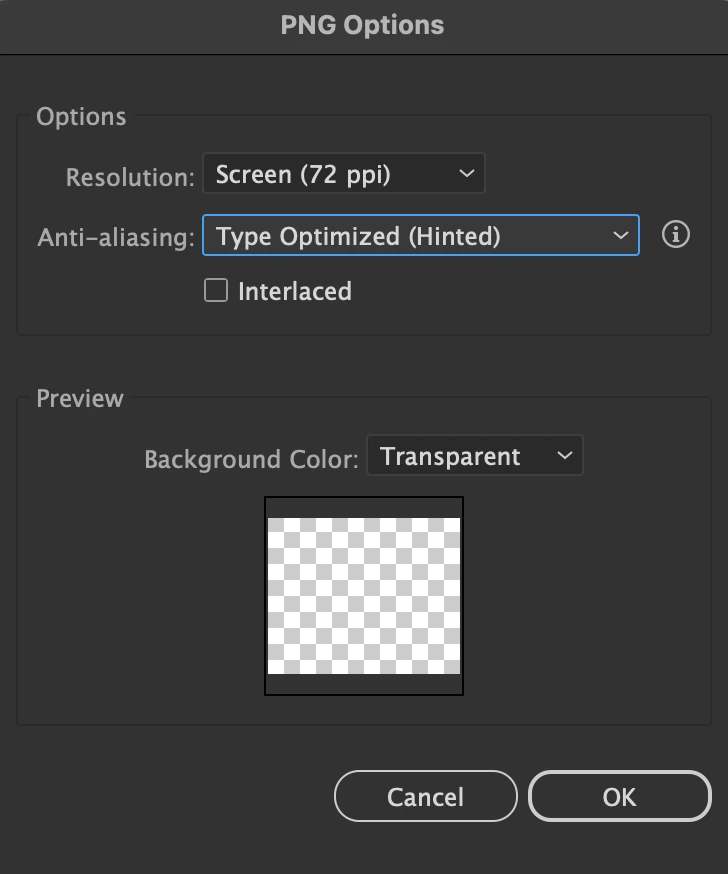Click the Interlaced label text
The width and height of the screenshot is (728, 874).
tap(295, 292)
